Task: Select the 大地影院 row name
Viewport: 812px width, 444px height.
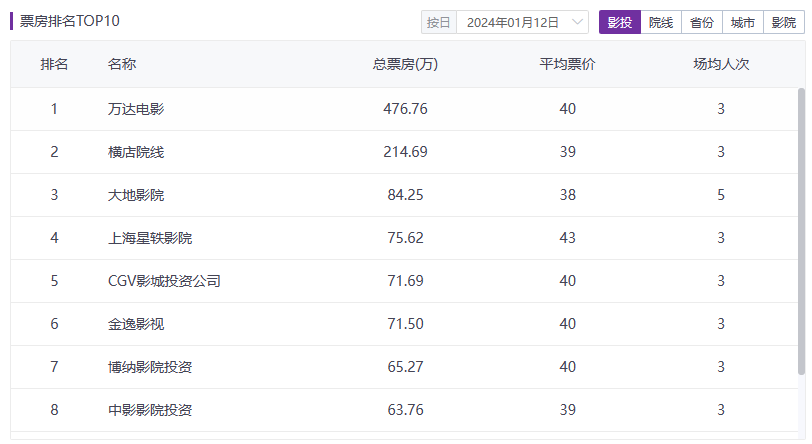Action: coord(136,195)
